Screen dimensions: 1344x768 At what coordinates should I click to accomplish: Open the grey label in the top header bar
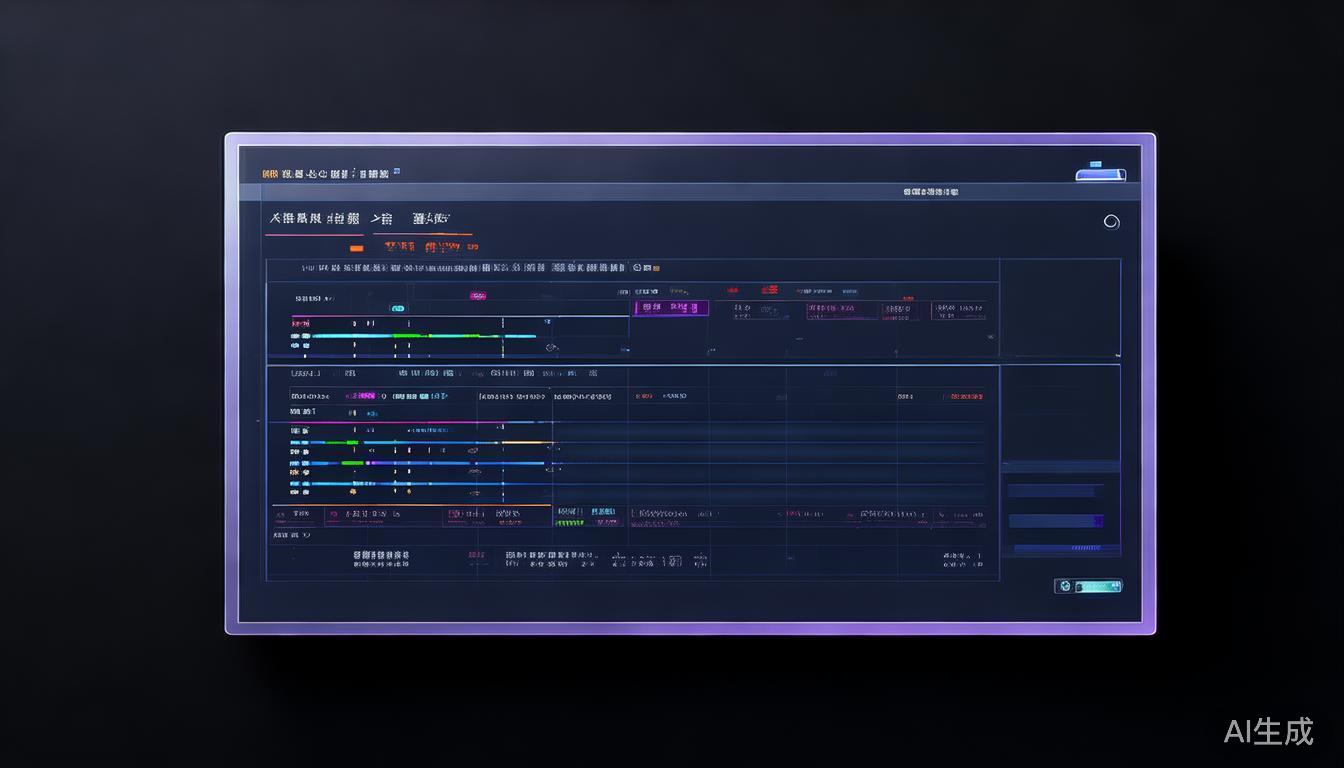tap(930, 192)
